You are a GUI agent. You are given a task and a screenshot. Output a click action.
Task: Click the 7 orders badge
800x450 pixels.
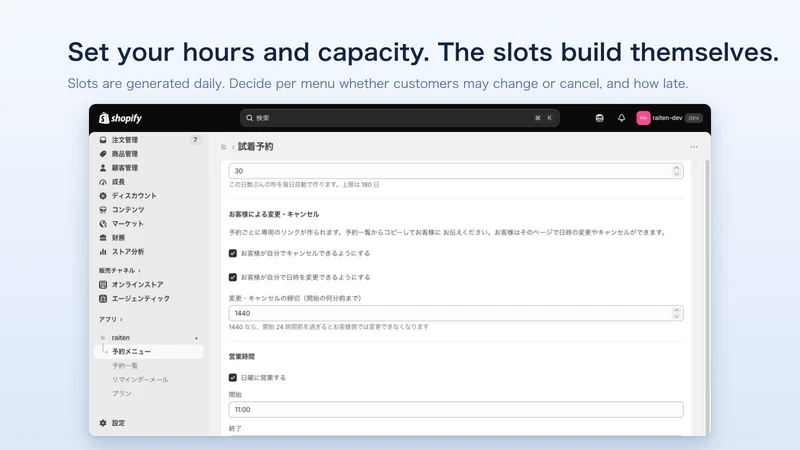[x=195, y=140]
